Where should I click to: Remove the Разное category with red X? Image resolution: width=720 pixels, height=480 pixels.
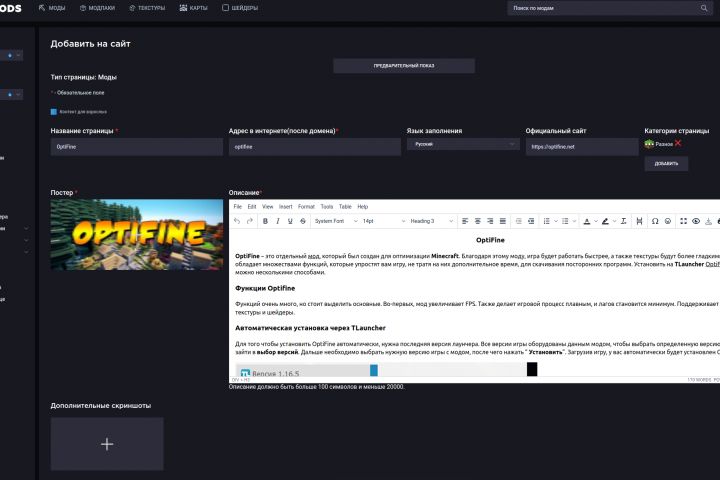(x=678, y=143)
